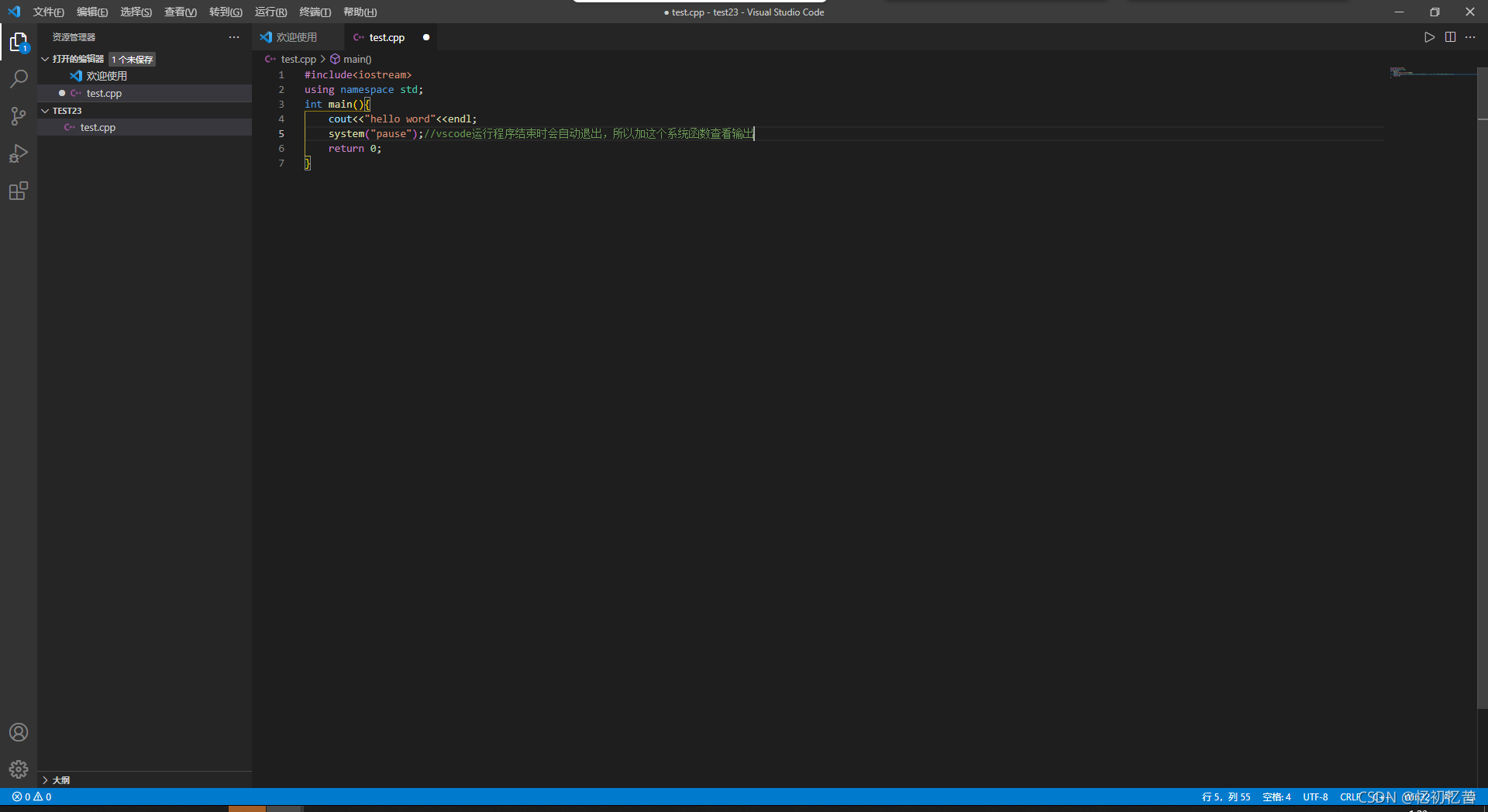Open the Source Control view
The image size is (1488, 812).
(19, 116)
